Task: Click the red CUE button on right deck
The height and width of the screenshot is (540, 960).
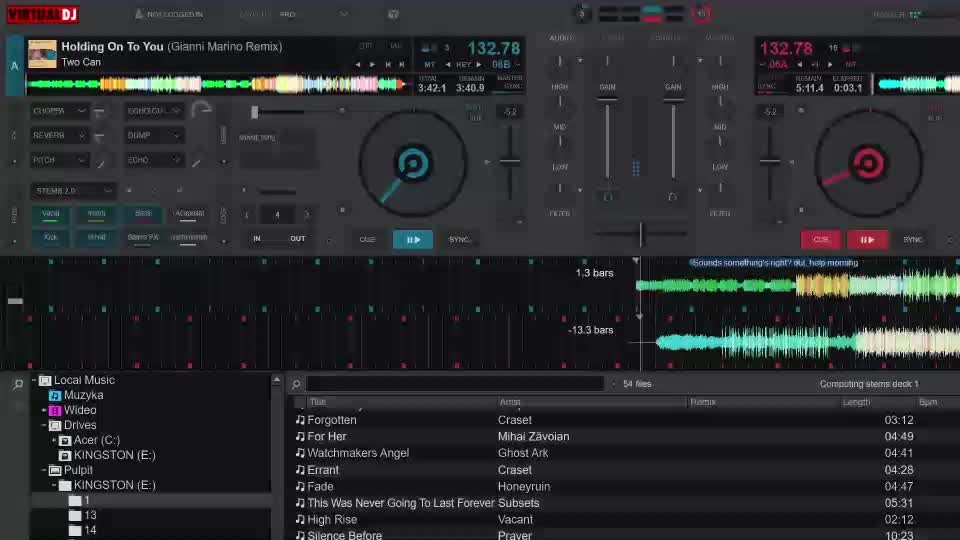Action: coord(820,239)
